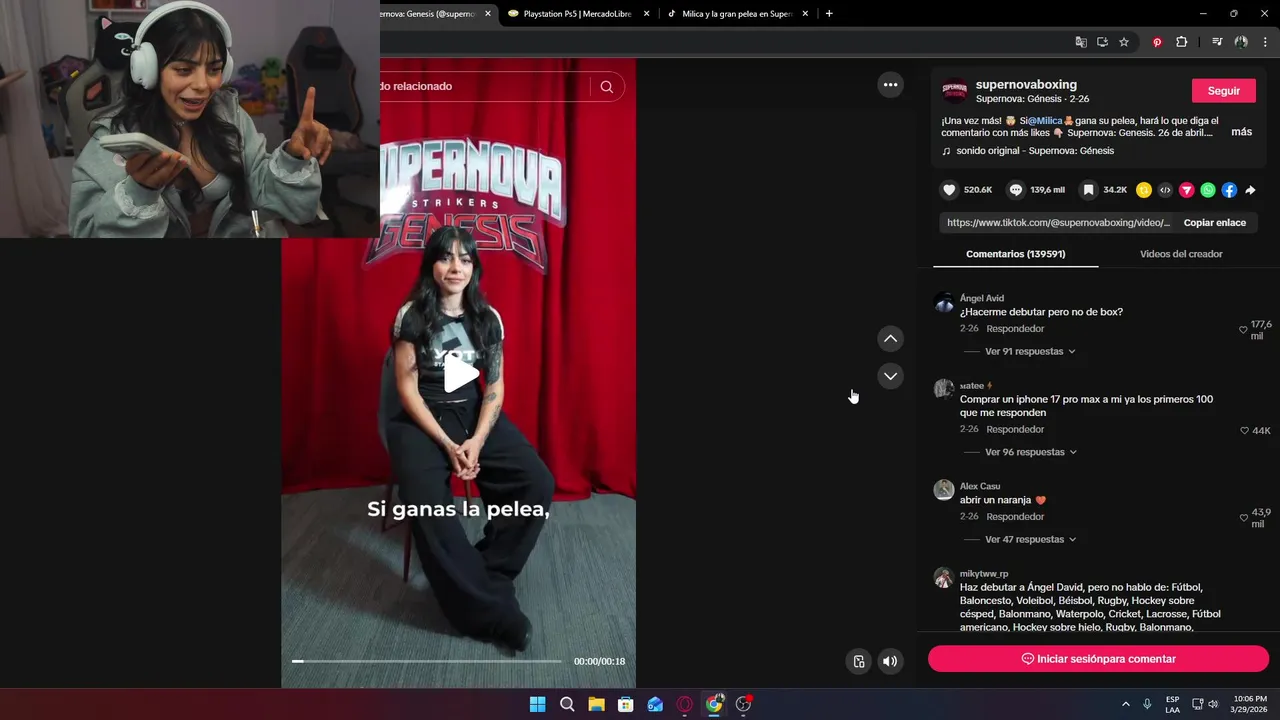Expand 'Ver 91 respuestas' replies
The image size is (1280, 720).
coord(1029,351)
